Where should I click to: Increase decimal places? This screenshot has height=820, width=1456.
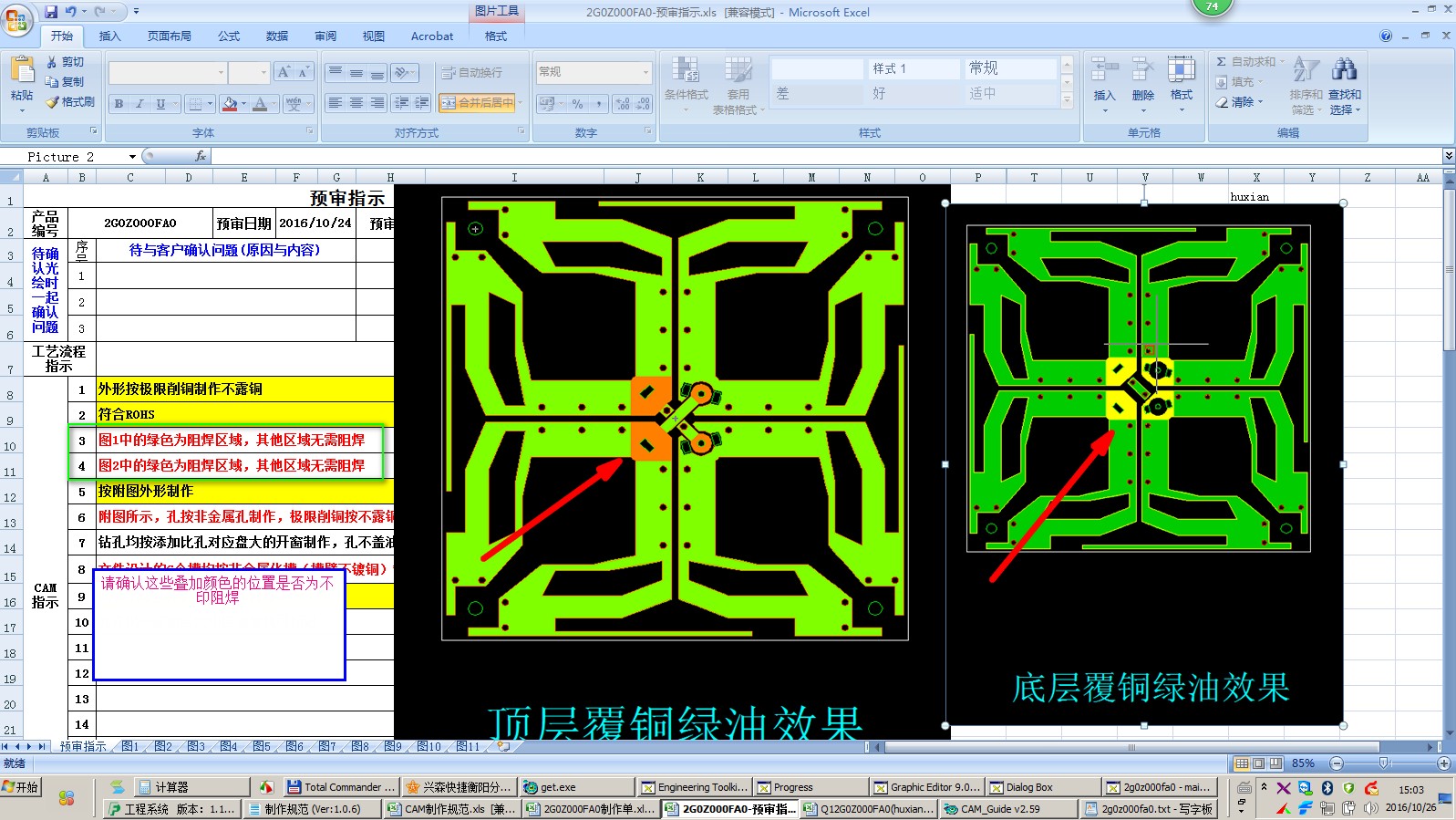tap(623, 104)
